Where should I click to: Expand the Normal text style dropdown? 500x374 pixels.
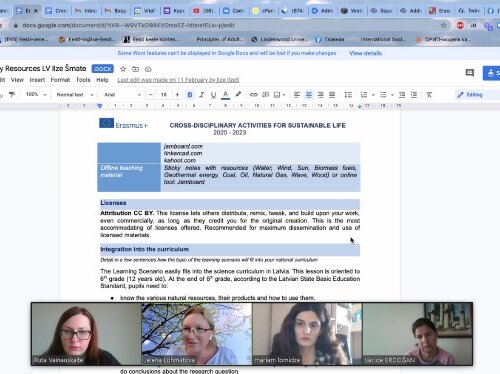[x=75, y=95]
